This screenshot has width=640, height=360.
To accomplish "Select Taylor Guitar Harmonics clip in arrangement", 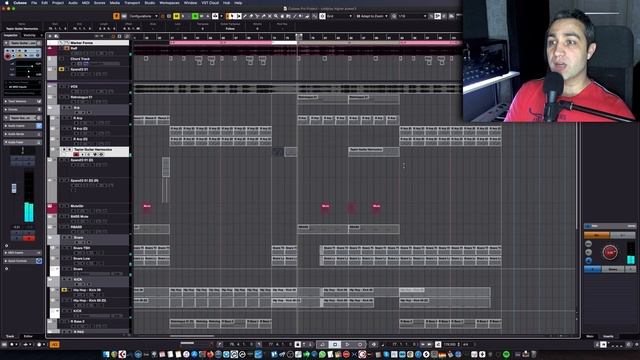I will click(374, 151).
